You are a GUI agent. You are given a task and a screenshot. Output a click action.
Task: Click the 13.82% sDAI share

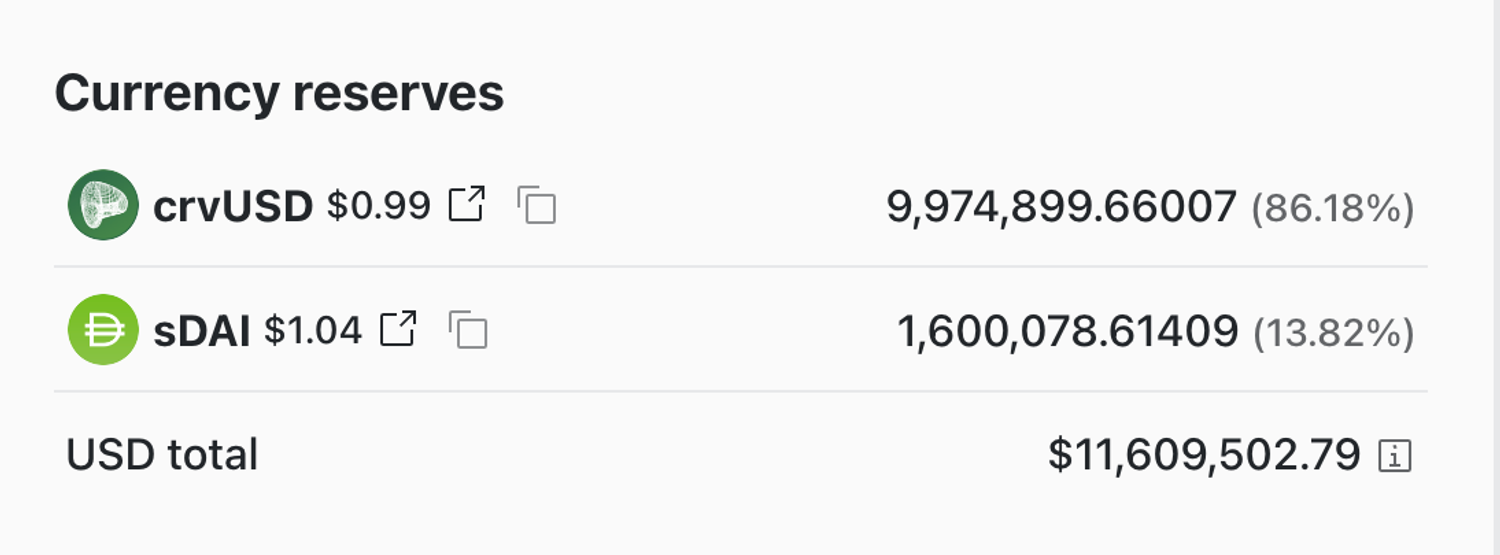(x=1333, y=333)
